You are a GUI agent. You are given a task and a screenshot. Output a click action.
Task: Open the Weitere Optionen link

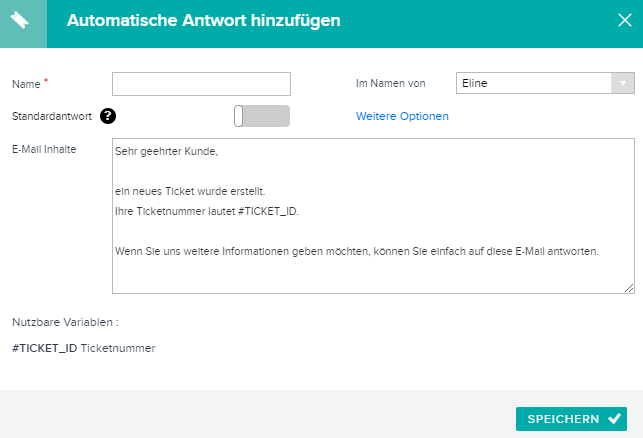402,116
